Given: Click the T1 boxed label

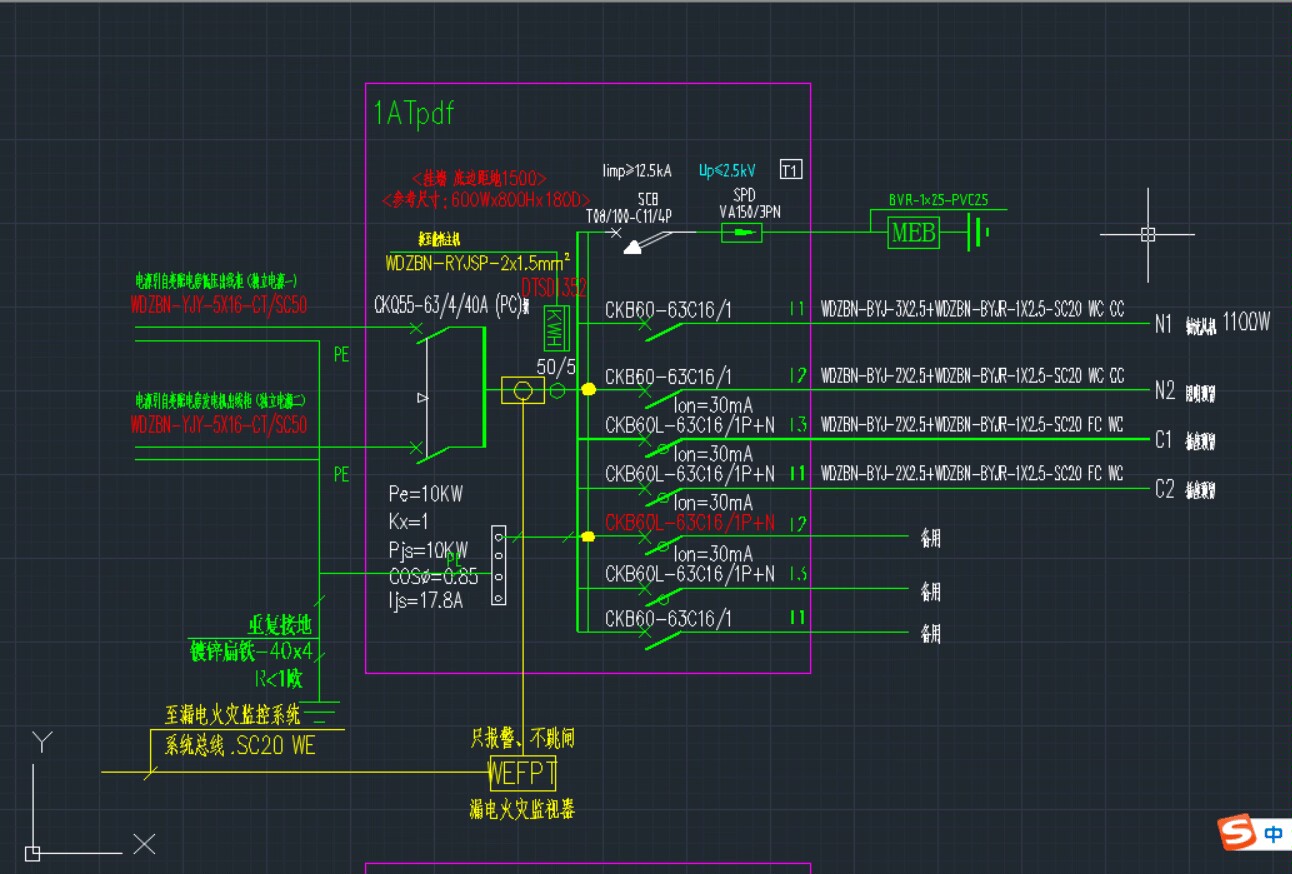Looking at the screenshot, I should (790, 170).
